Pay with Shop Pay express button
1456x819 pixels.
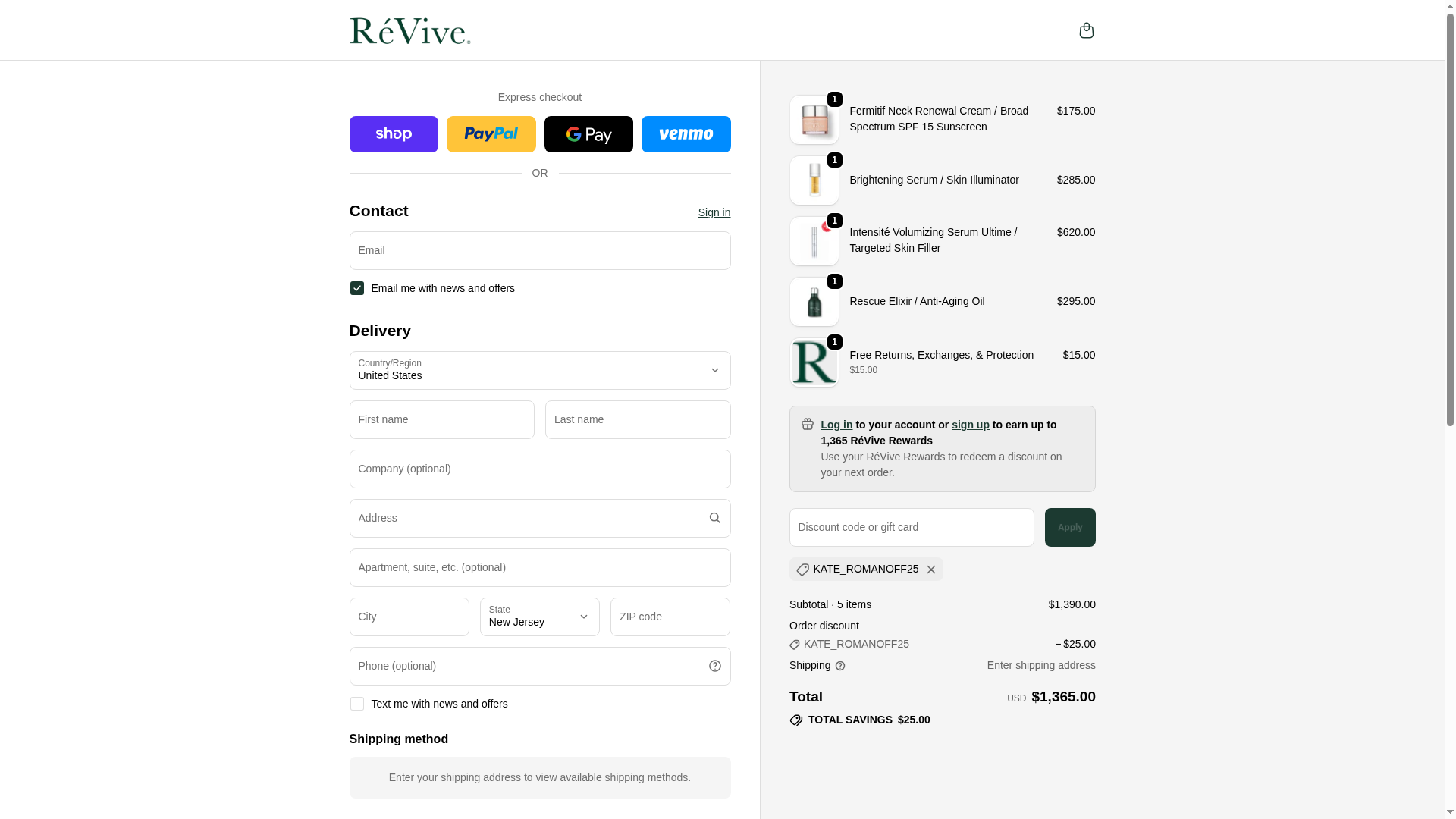pos(394,134)
